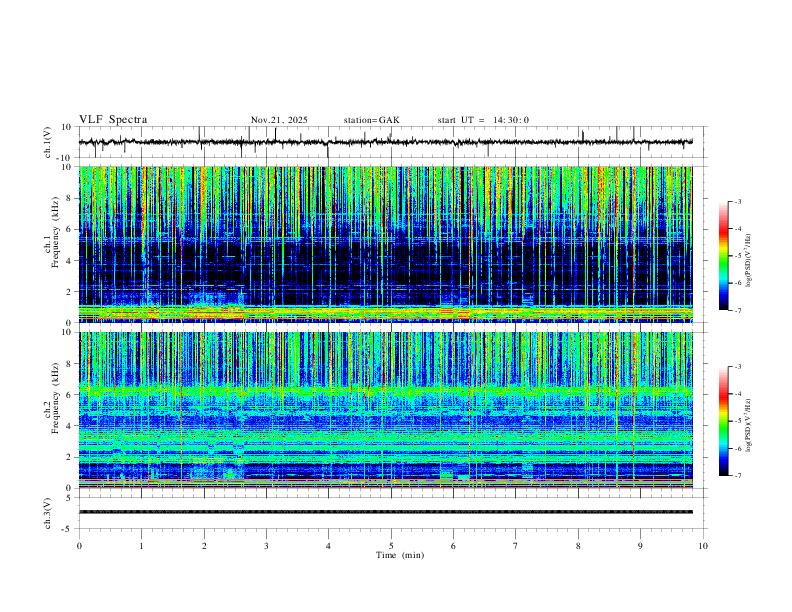Click the ch.2 spectrogram PSD color bar
This screenshot has height=612, width=792.
(x=723, y=421)
